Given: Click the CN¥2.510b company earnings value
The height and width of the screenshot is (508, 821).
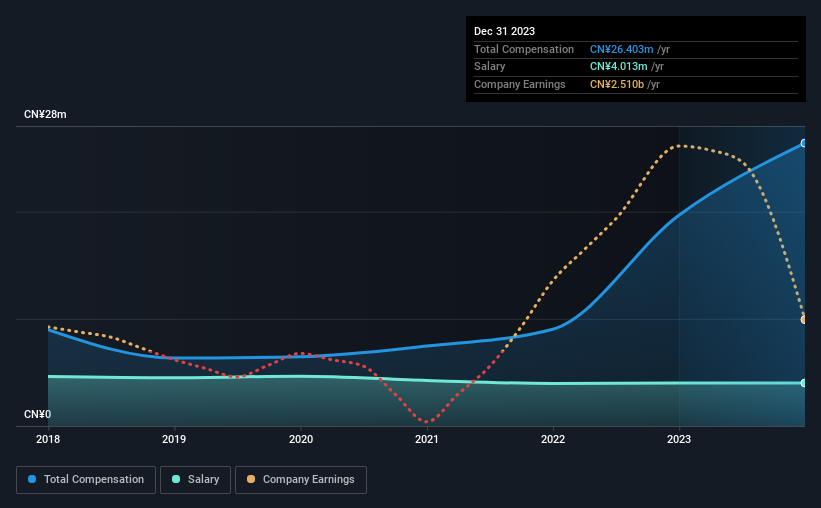Looking at the screenshot, I should (x=617, y=84).
